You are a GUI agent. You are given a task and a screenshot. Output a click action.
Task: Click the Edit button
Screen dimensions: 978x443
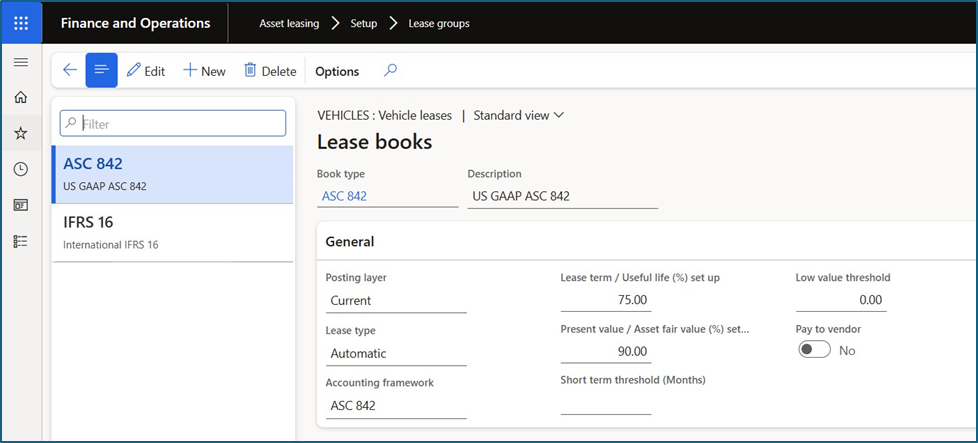[146, 71]
